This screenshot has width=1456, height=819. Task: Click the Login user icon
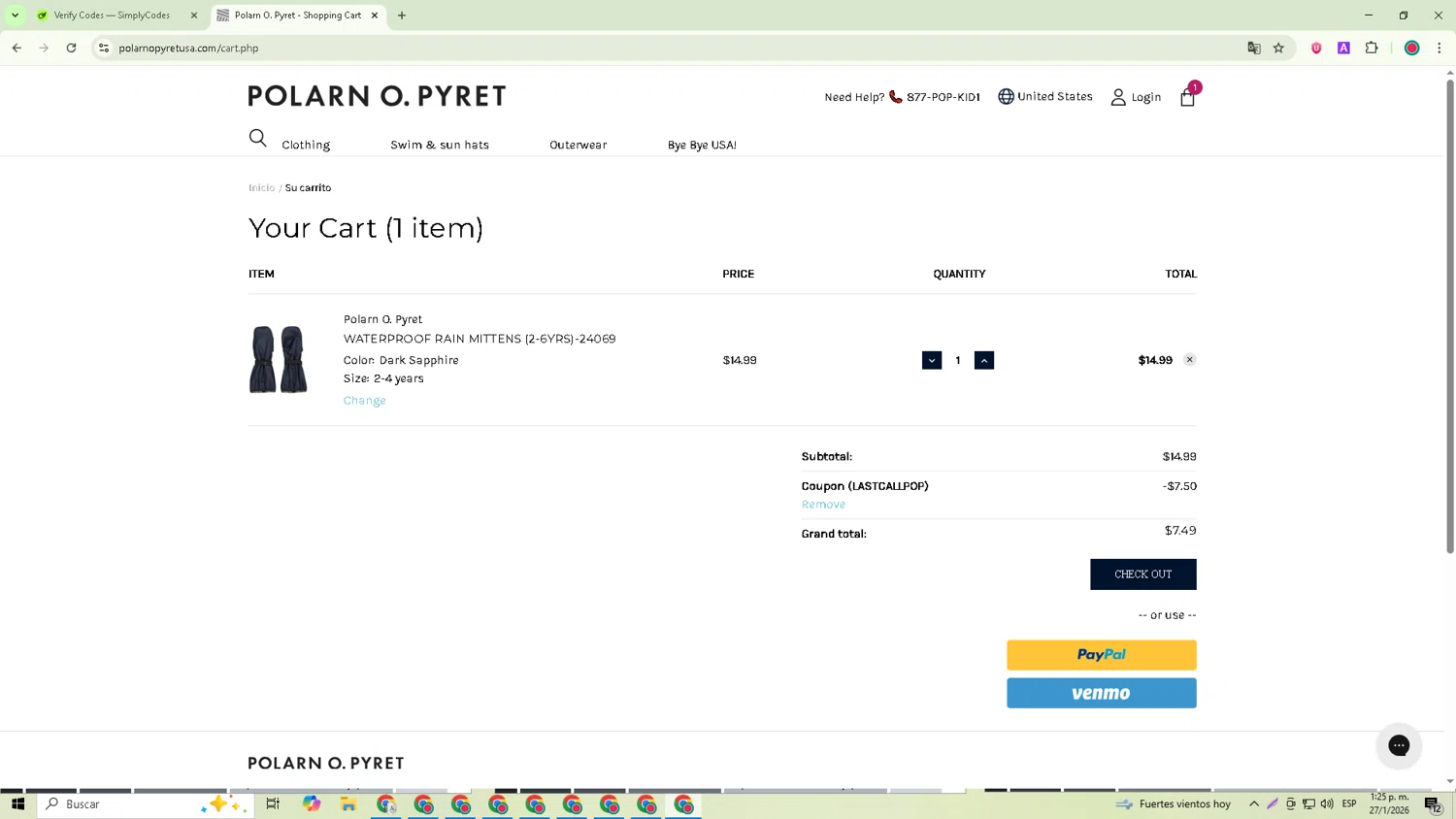1118,97
